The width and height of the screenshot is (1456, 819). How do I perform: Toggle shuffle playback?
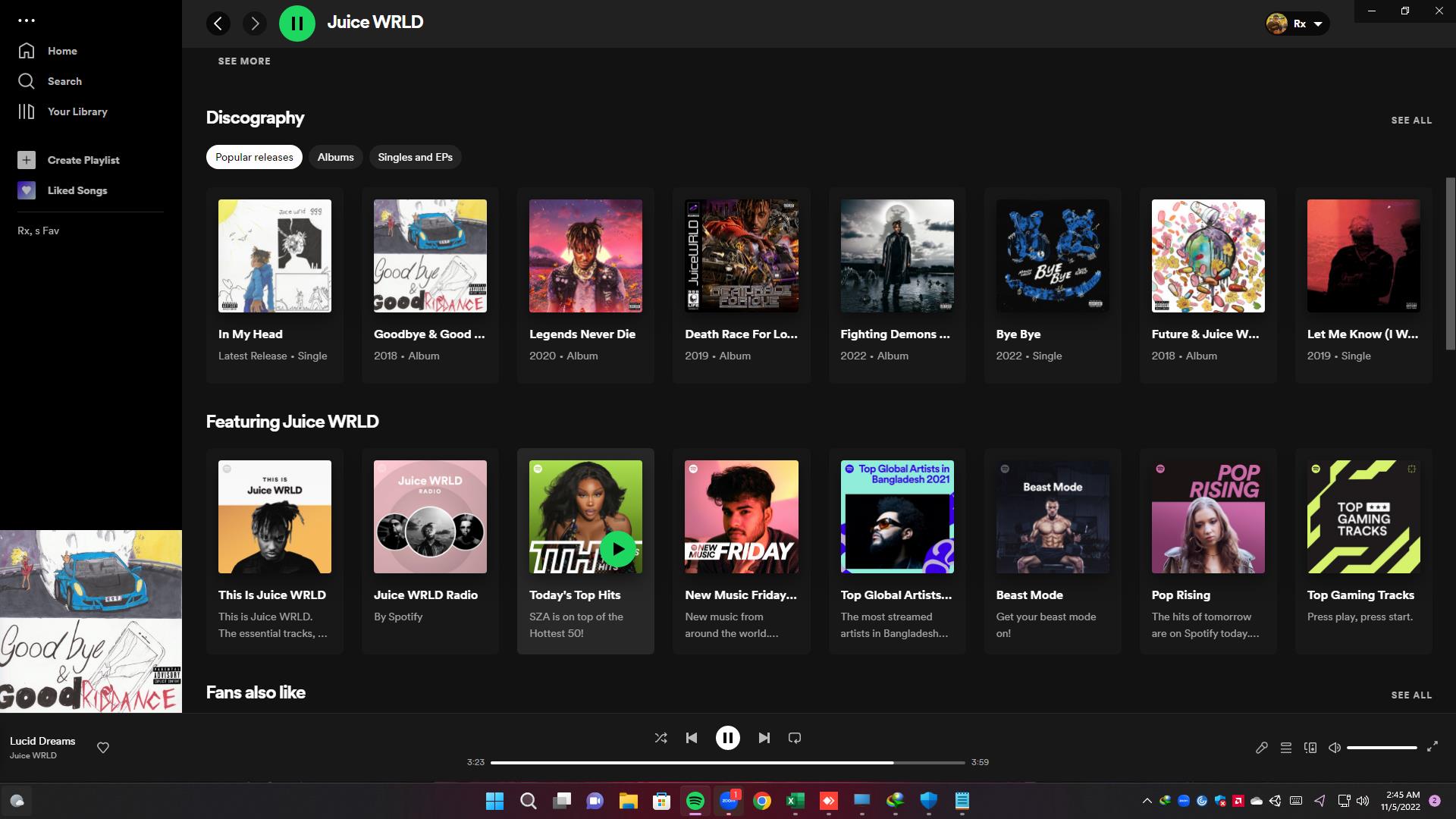[x=661, y=738]
